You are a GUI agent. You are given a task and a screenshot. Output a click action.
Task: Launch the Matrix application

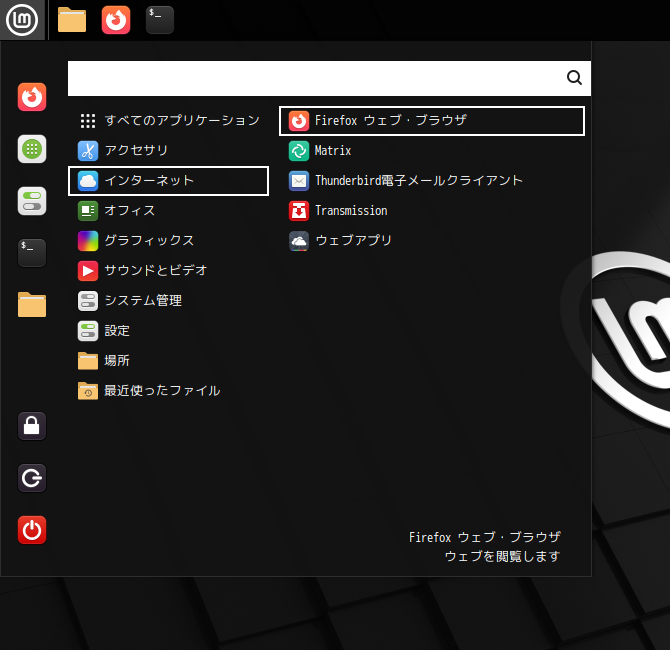[x=432, y=150]
